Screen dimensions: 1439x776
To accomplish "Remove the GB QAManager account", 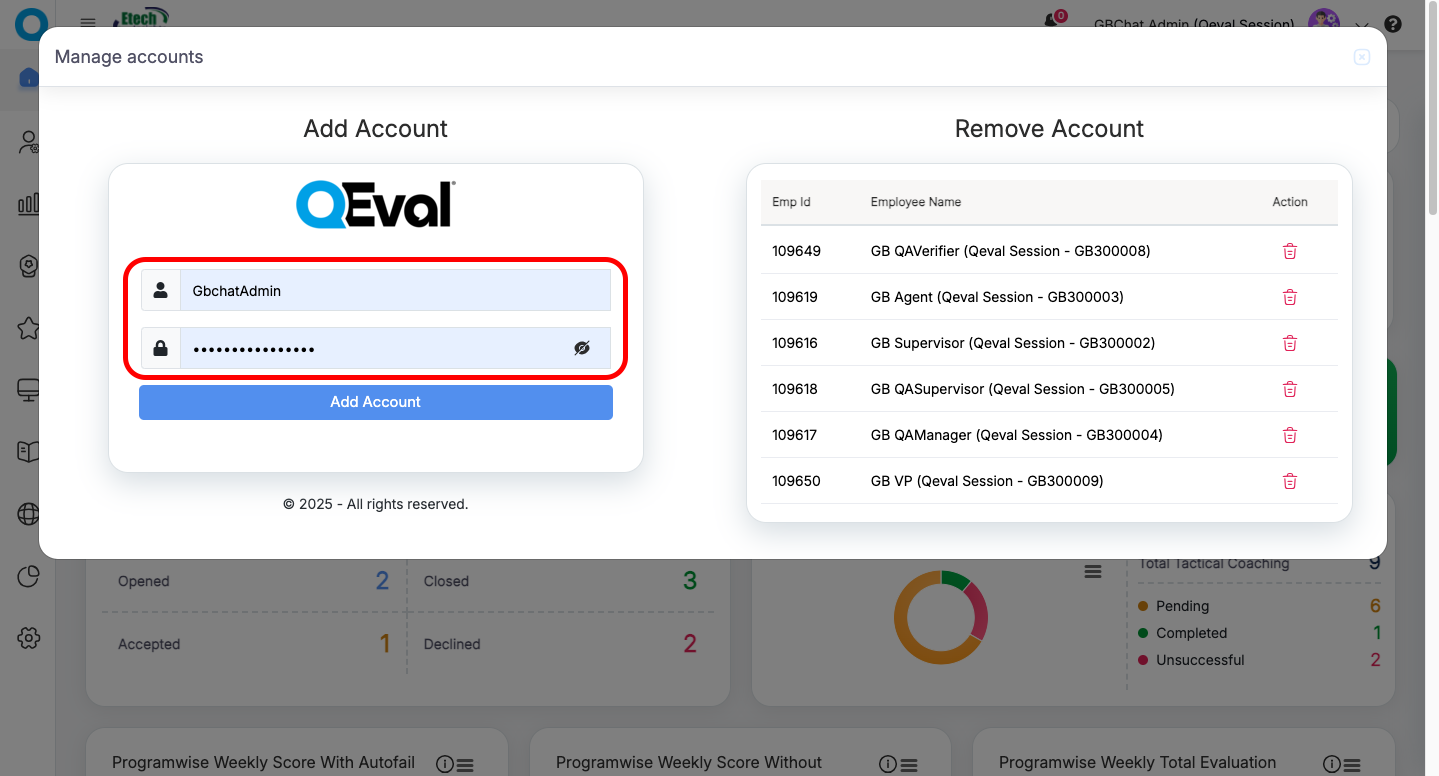I will [x=1289, y=435].
